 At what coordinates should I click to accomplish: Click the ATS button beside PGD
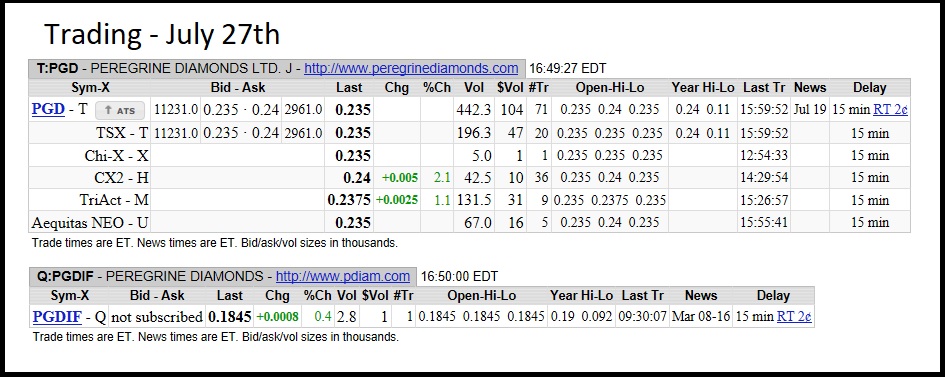point(120,111)
